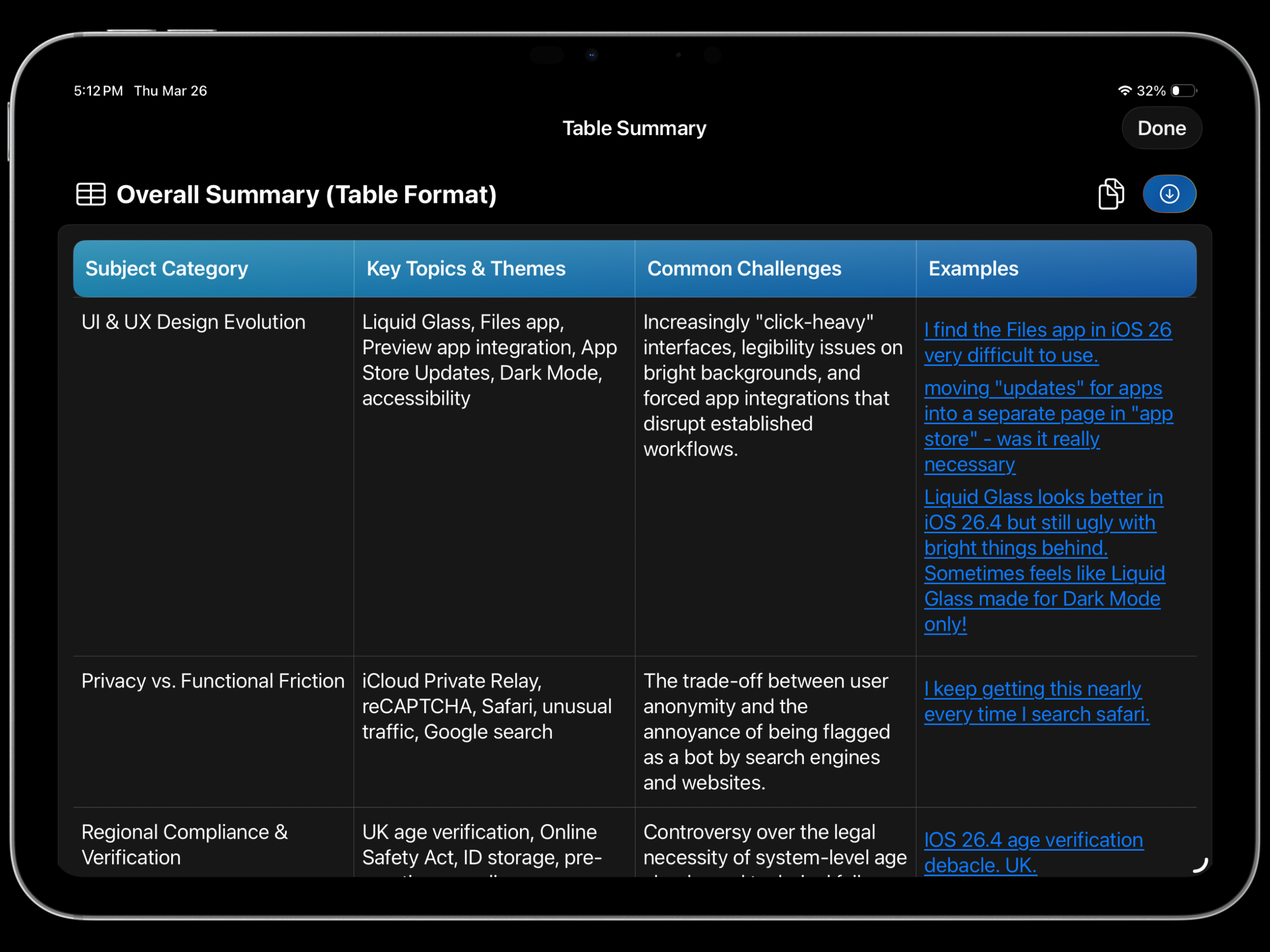Tap the 32% battery percentage
This screenshot has width=1270, height=952.
tap(1150, 91)
